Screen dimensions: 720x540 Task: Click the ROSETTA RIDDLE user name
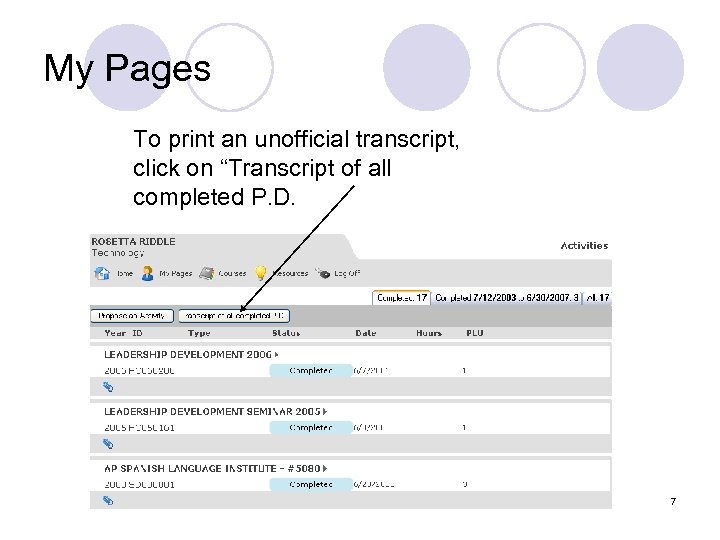coord(133,242)
